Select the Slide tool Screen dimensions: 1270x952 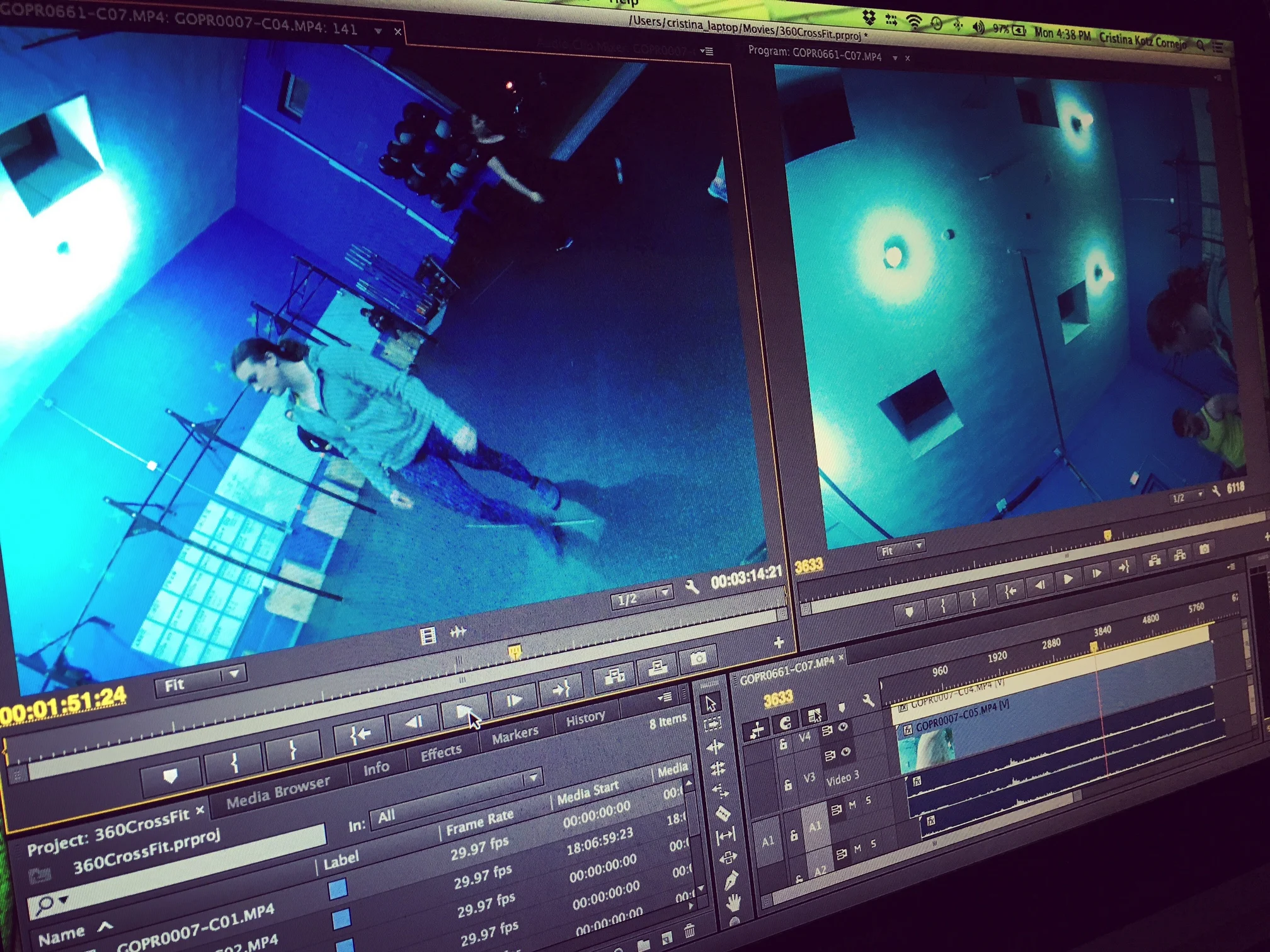(x=727, y=858)
